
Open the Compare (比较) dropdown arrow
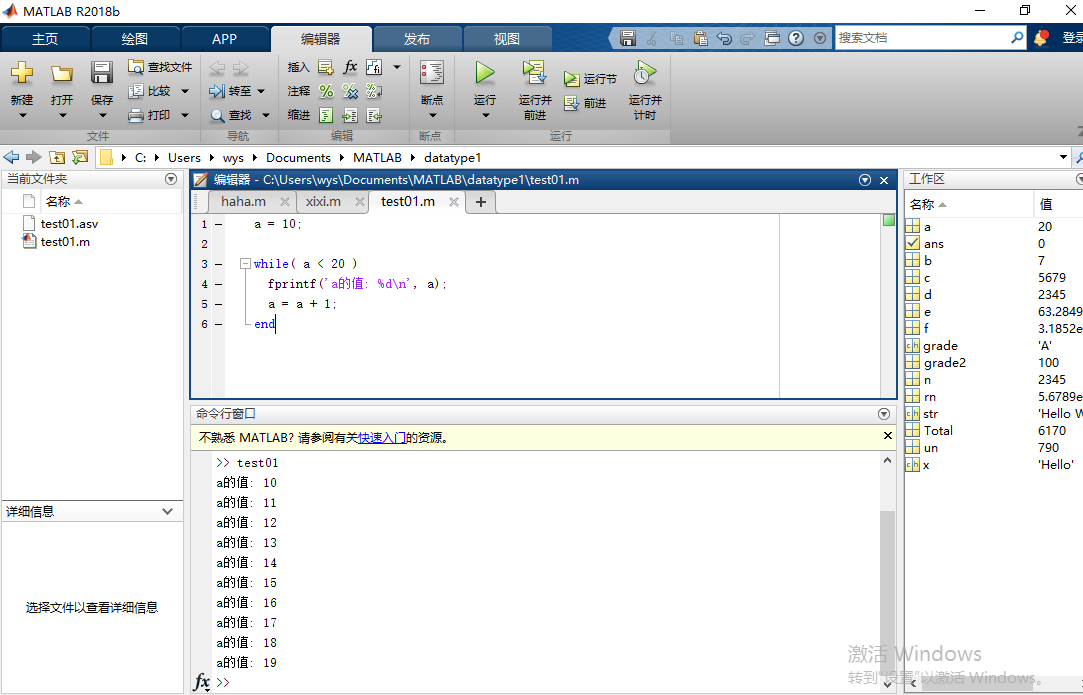tap(185, 91)
